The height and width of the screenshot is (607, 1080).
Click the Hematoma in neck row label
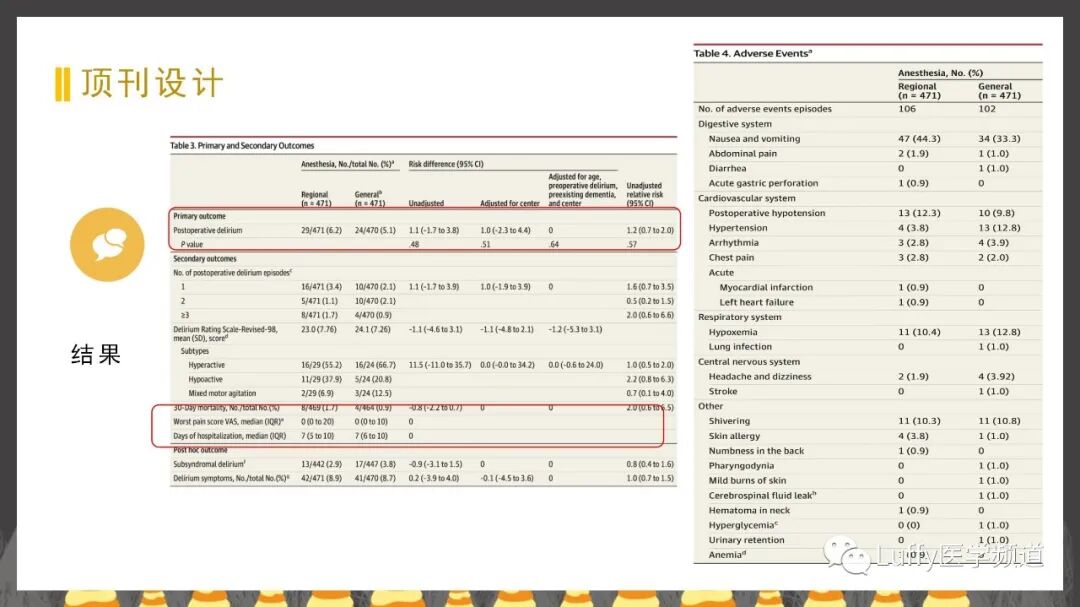[749, 511]
